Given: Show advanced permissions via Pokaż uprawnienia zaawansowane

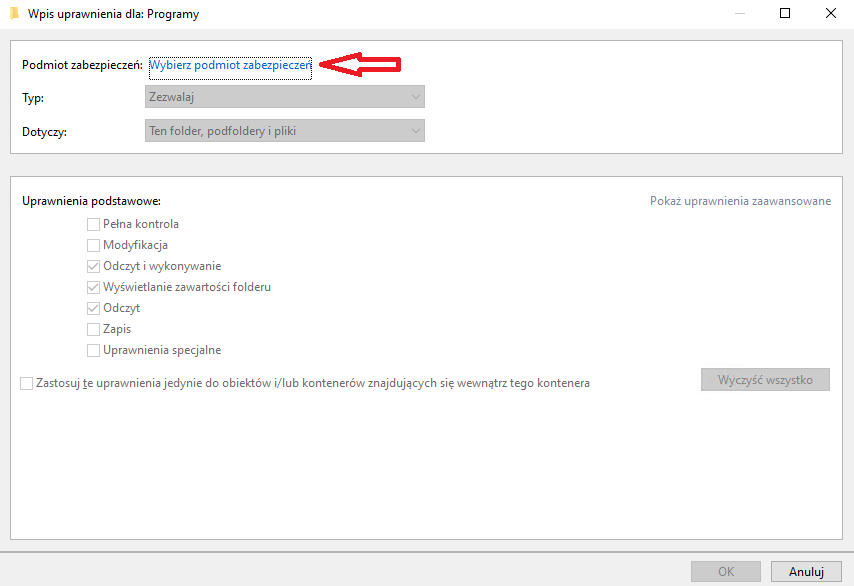Looking at the screenshot, I should pos(740,201).
